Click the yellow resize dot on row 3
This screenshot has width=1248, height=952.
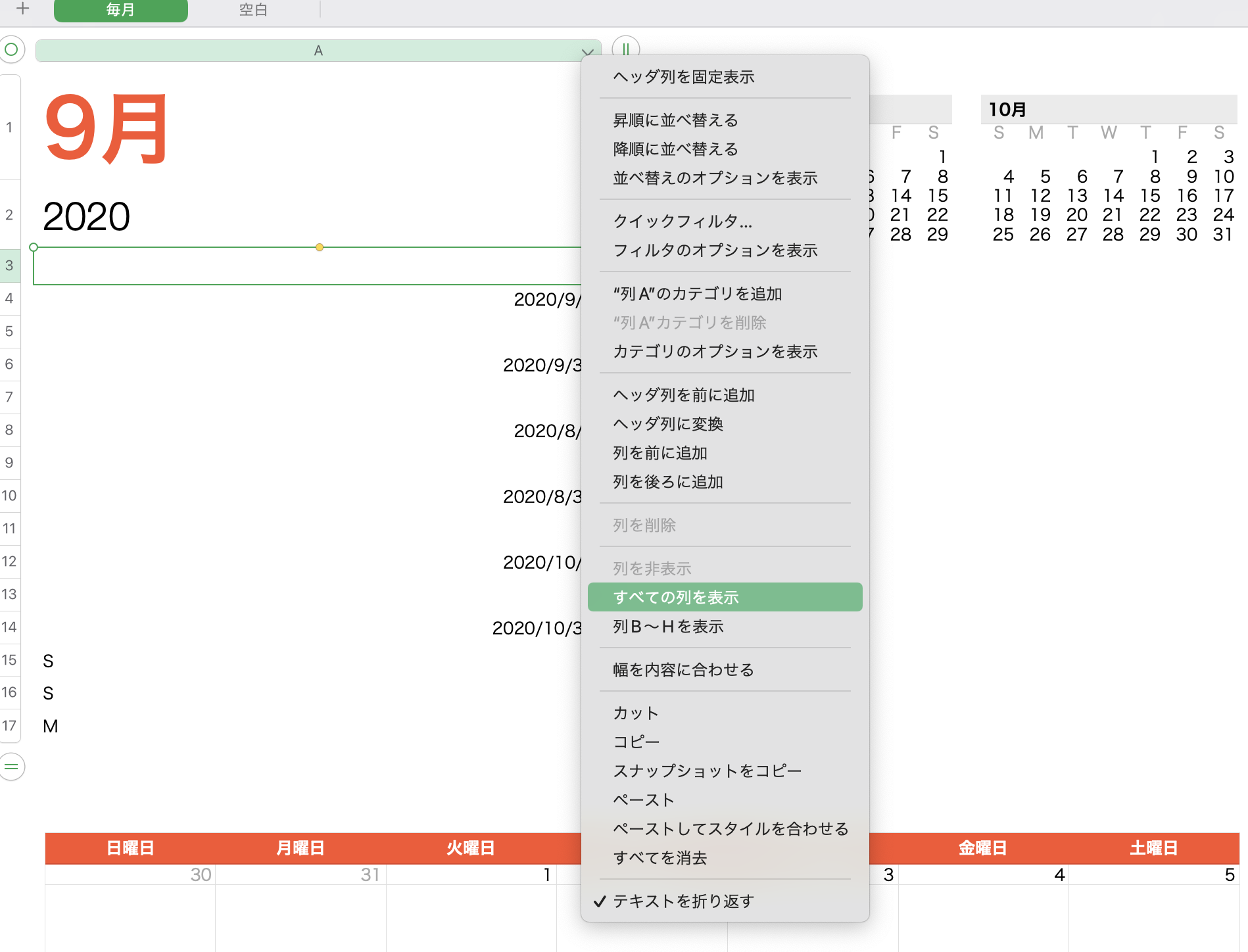[319, 247]
